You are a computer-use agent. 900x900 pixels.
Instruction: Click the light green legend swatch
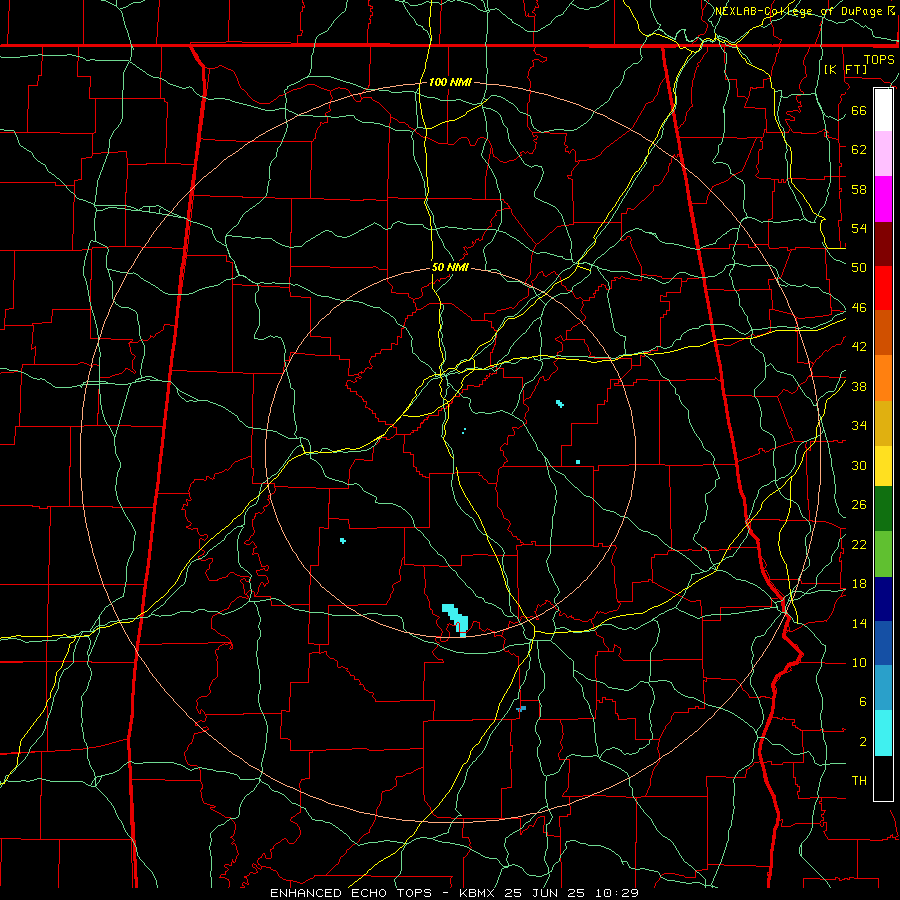pos(883,554)
